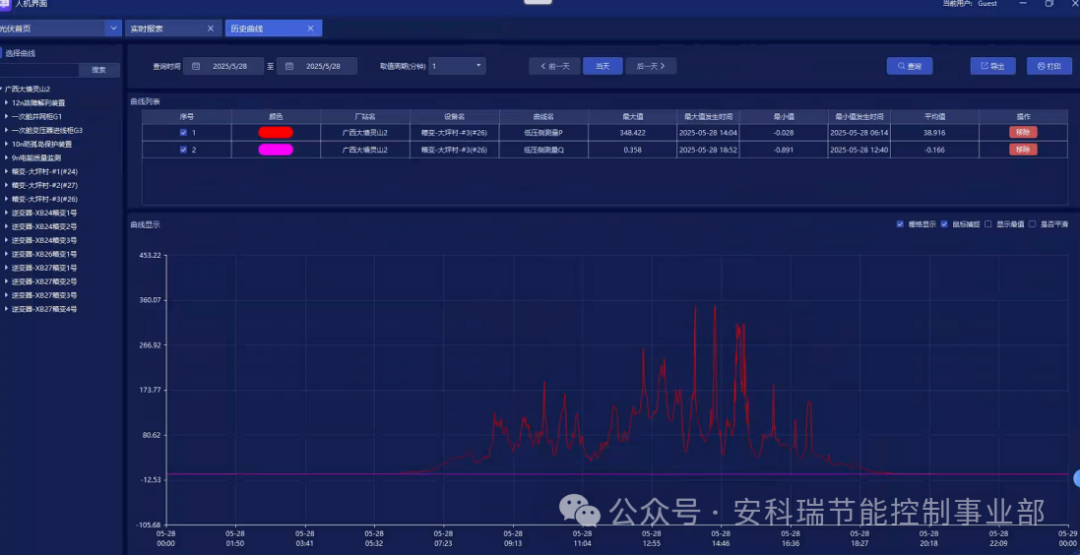Click the max value cell 348.422
1080x555 pixels.
(632, 132)
